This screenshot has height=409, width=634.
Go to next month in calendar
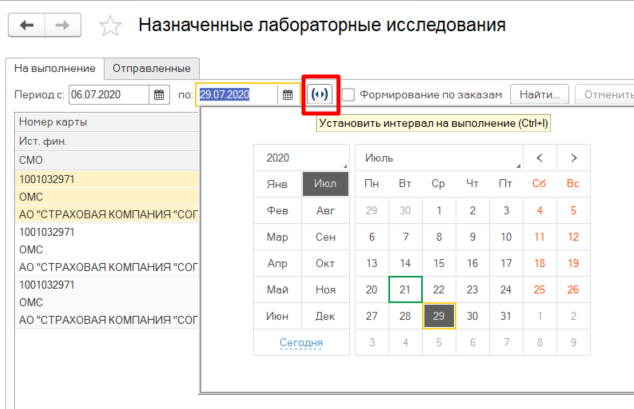click(x=573, y=158)
